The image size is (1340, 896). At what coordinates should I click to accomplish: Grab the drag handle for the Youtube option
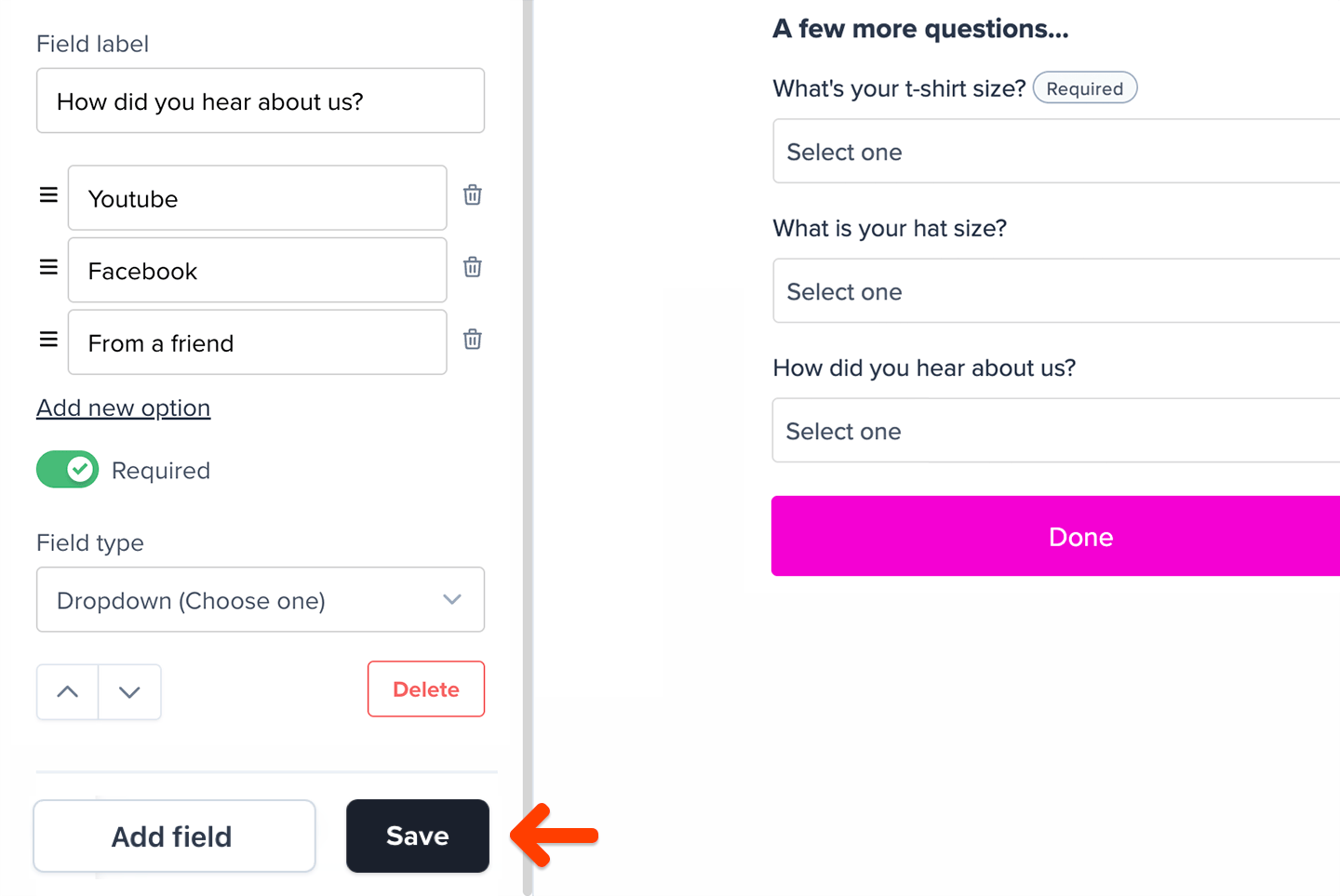[x=47, y=194]
